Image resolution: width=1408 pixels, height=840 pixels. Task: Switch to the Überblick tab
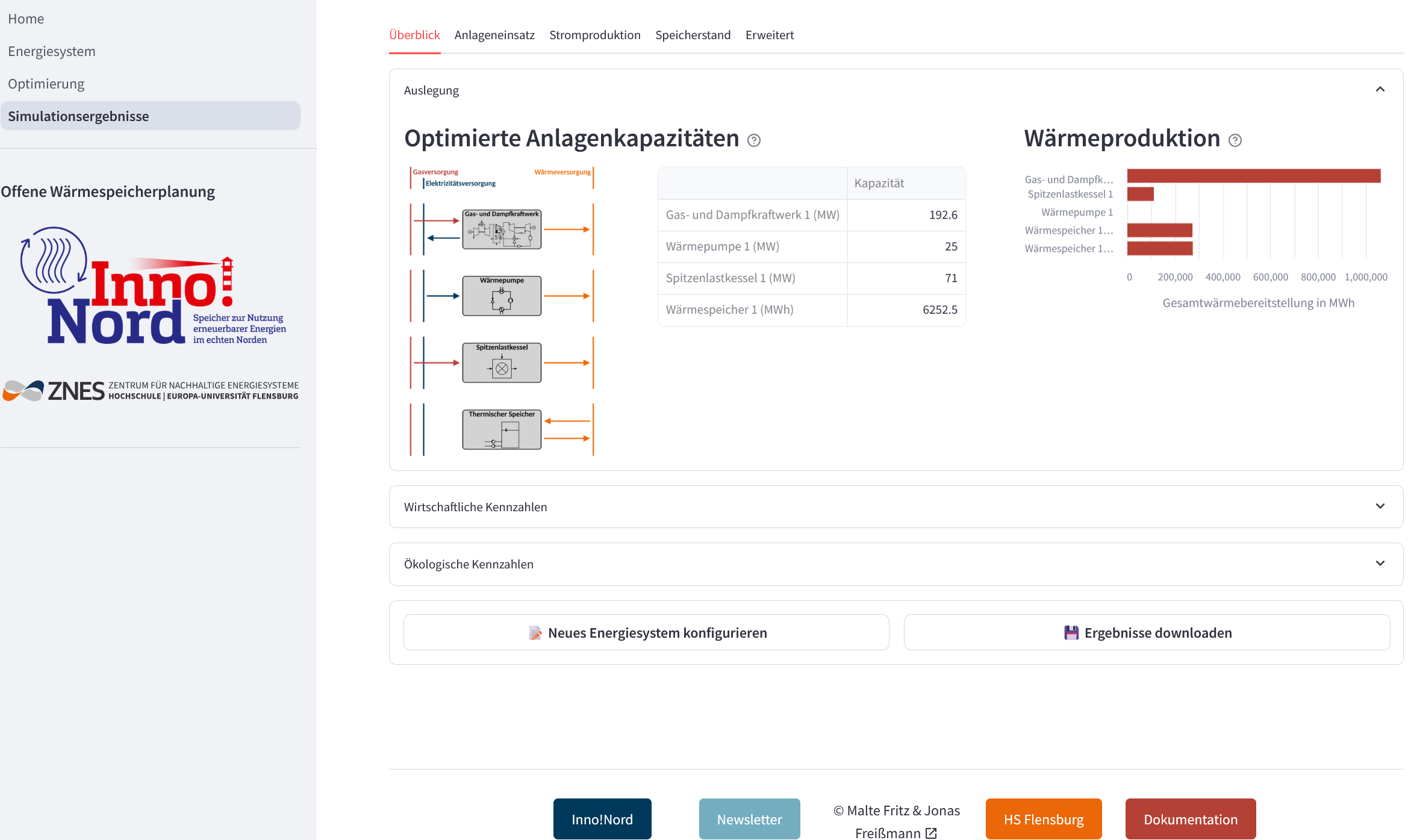point(414,35)
